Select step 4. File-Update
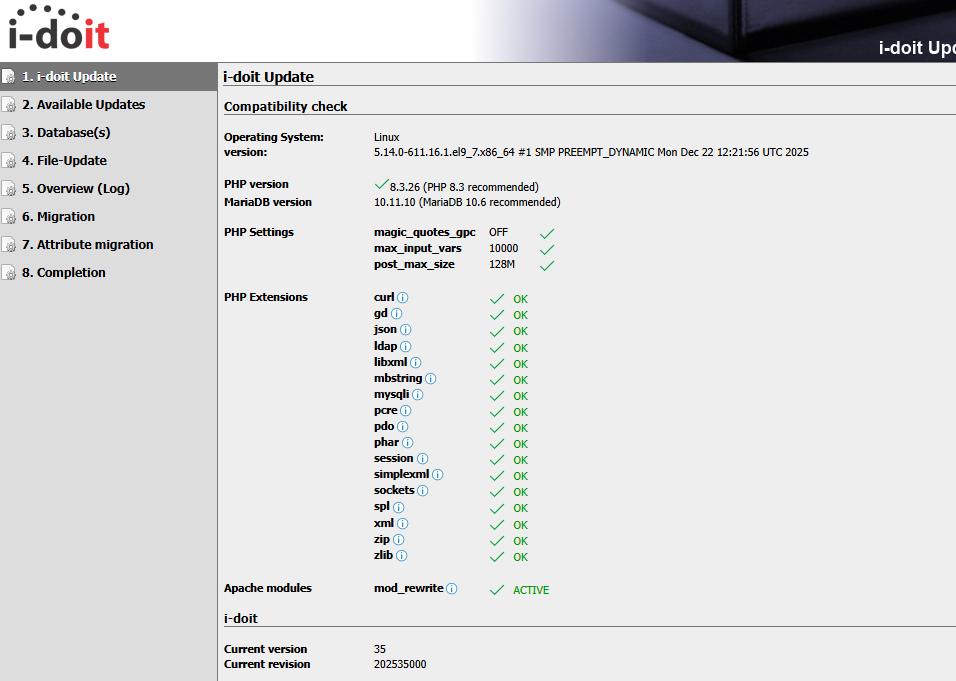The width and height of the screenshot is (956, 681). tap(64, 160)
